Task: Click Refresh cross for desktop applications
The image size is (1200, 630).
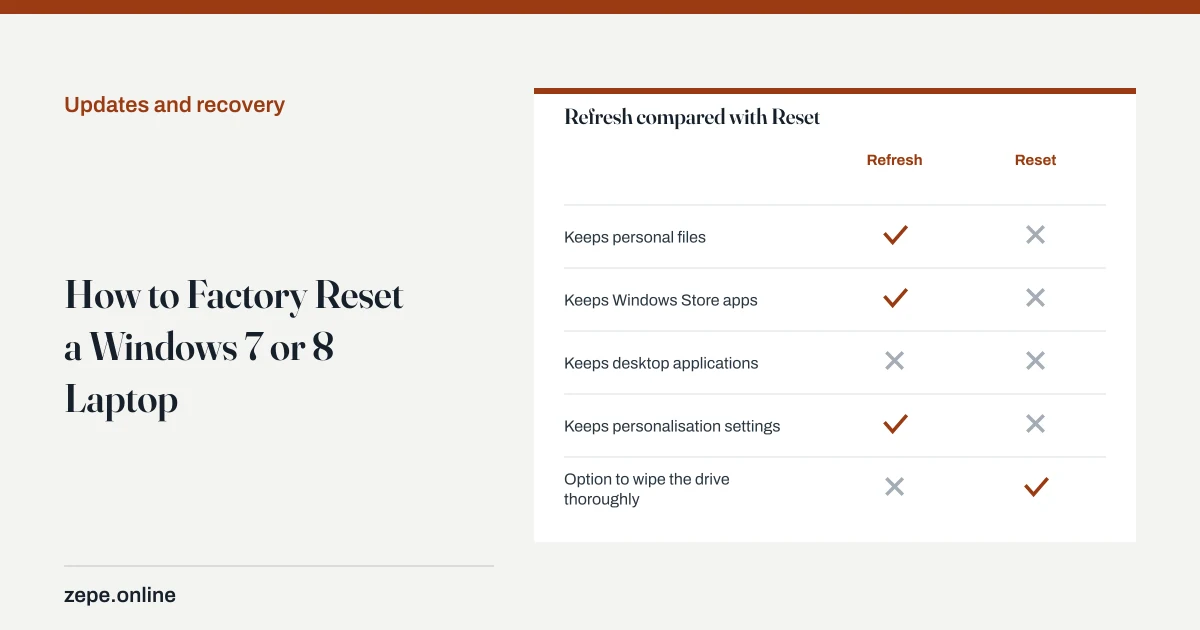Action: pos(895,361)
